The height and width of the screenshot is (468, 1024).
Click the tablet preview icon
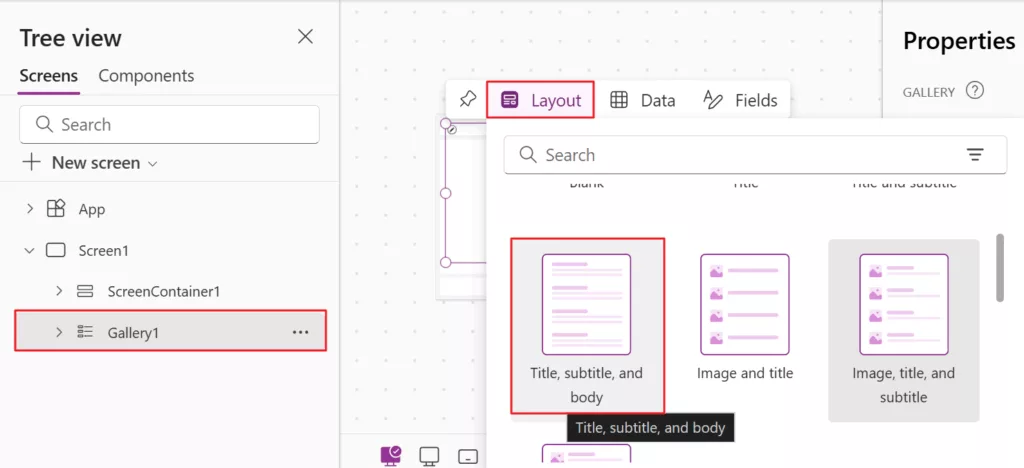pyautogui.click(x=468, y=456)
